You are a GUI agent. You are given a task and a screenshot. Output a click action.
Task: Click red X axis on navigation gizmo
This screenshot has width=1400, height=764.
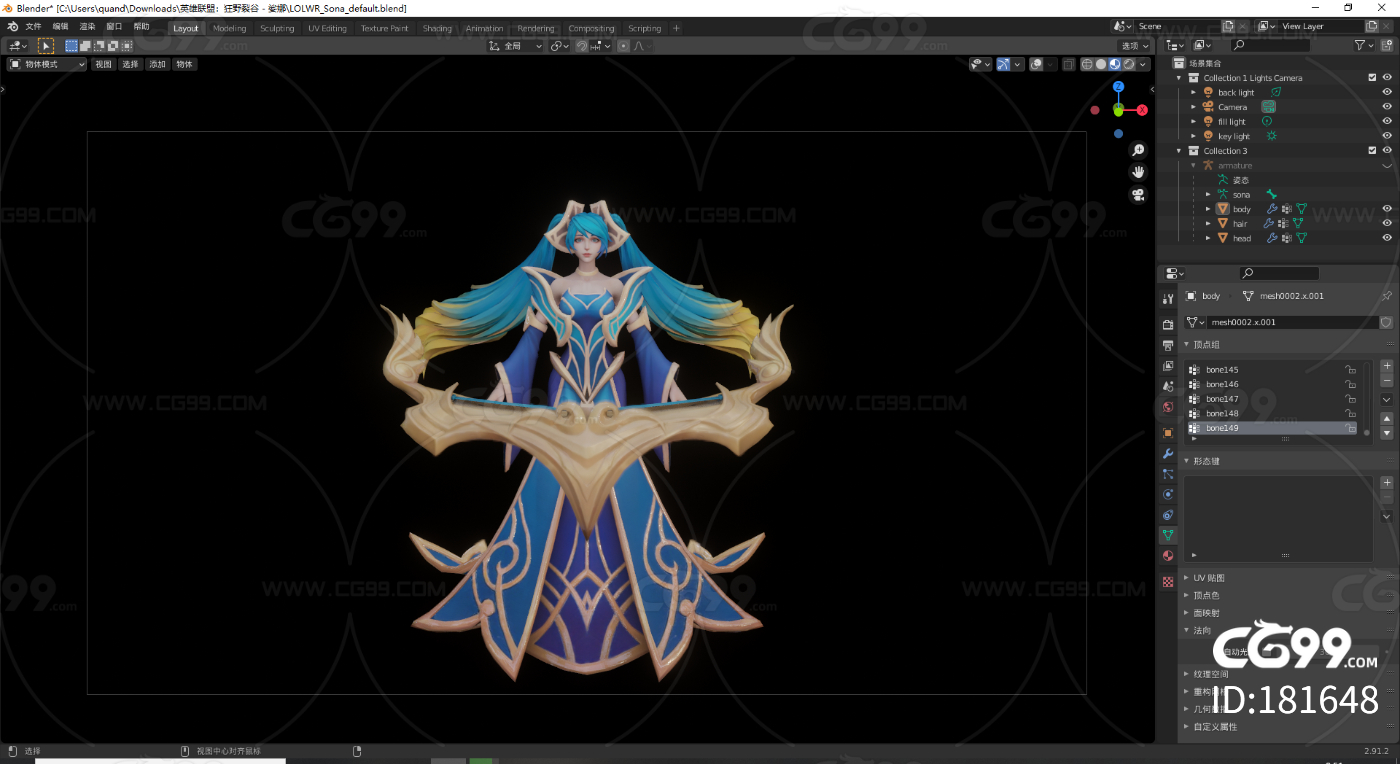coord(1142,110)
